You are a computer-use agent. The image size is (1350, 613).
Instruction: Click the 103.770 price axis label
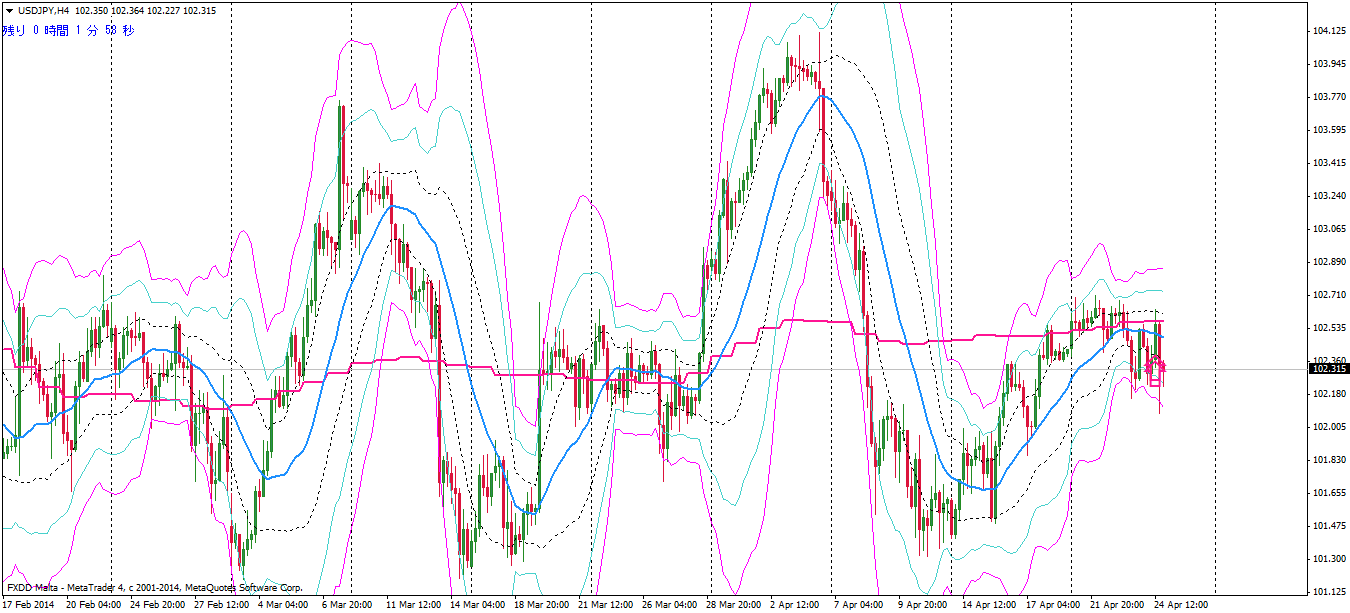pyautogui.click(x=1329, y=97)
